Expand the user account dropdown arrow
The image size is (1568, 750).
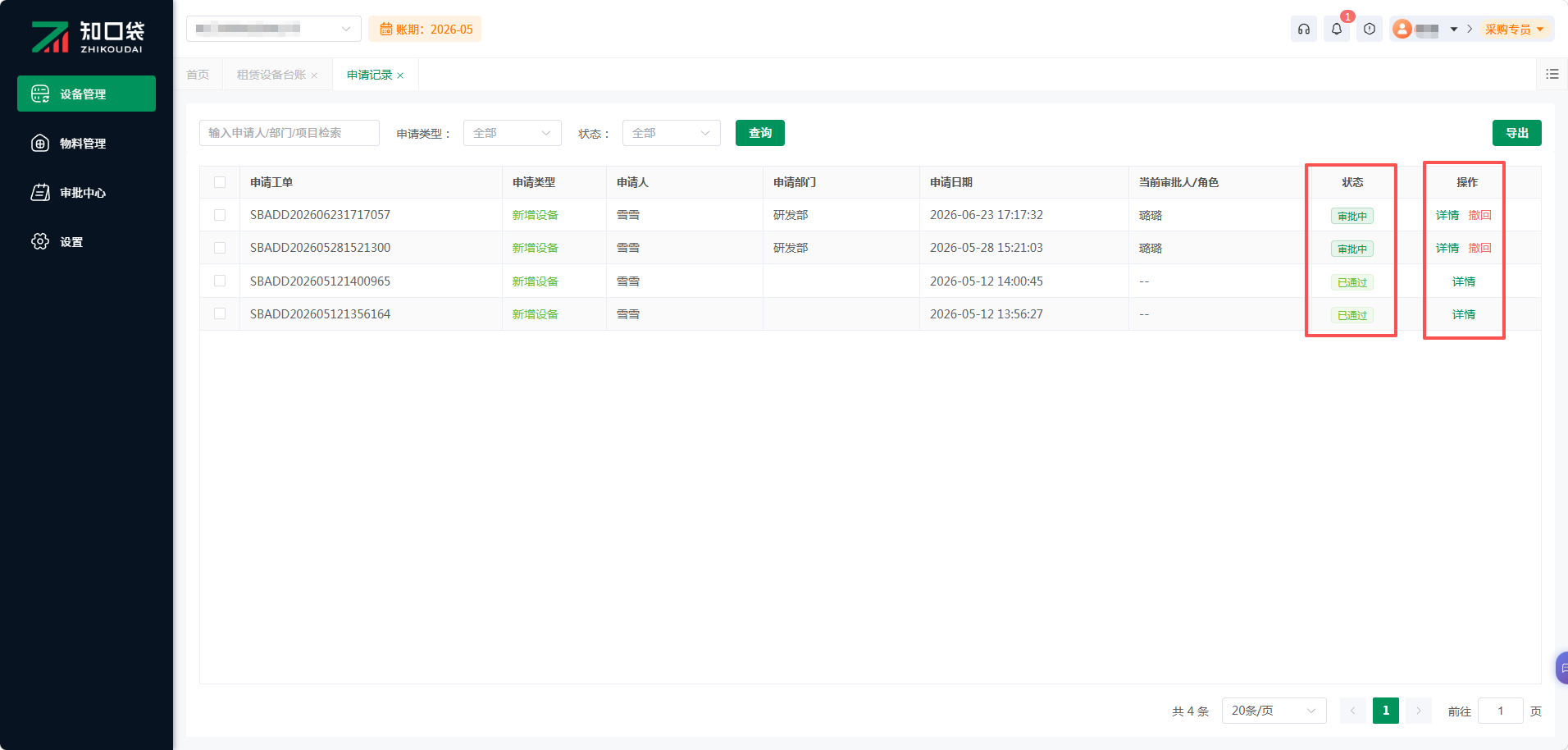pos(1454,30)
